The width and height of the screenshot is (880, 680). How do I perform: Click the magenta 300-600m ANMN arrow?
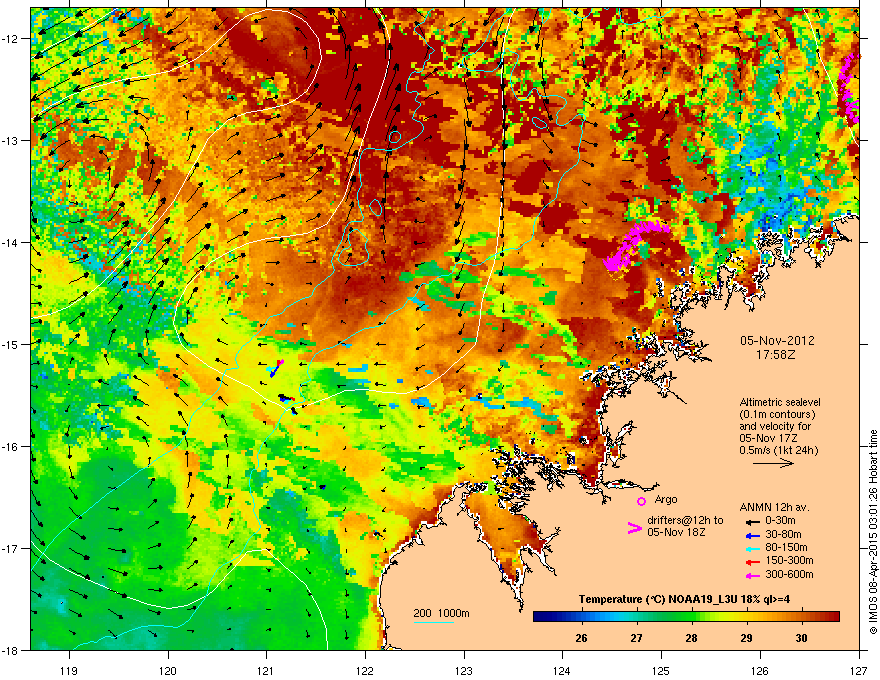751,575
